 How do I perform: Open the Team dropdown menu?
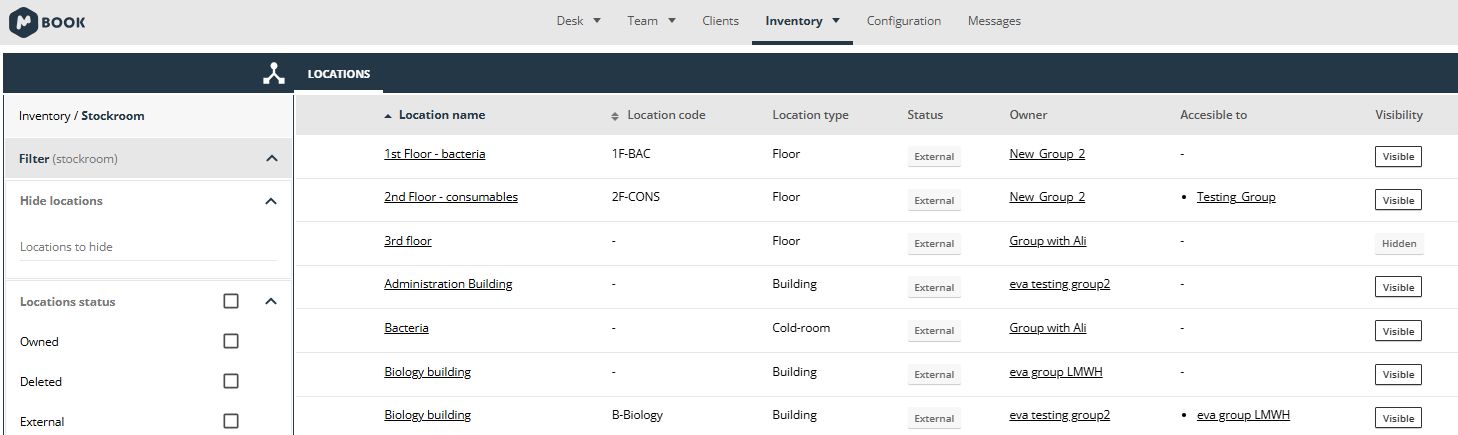point(652,21)
